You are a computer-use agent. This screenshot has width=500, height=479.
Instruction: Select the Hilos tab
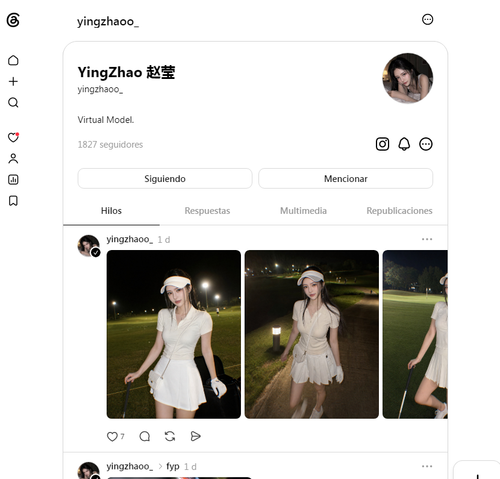tap(111, 211)
